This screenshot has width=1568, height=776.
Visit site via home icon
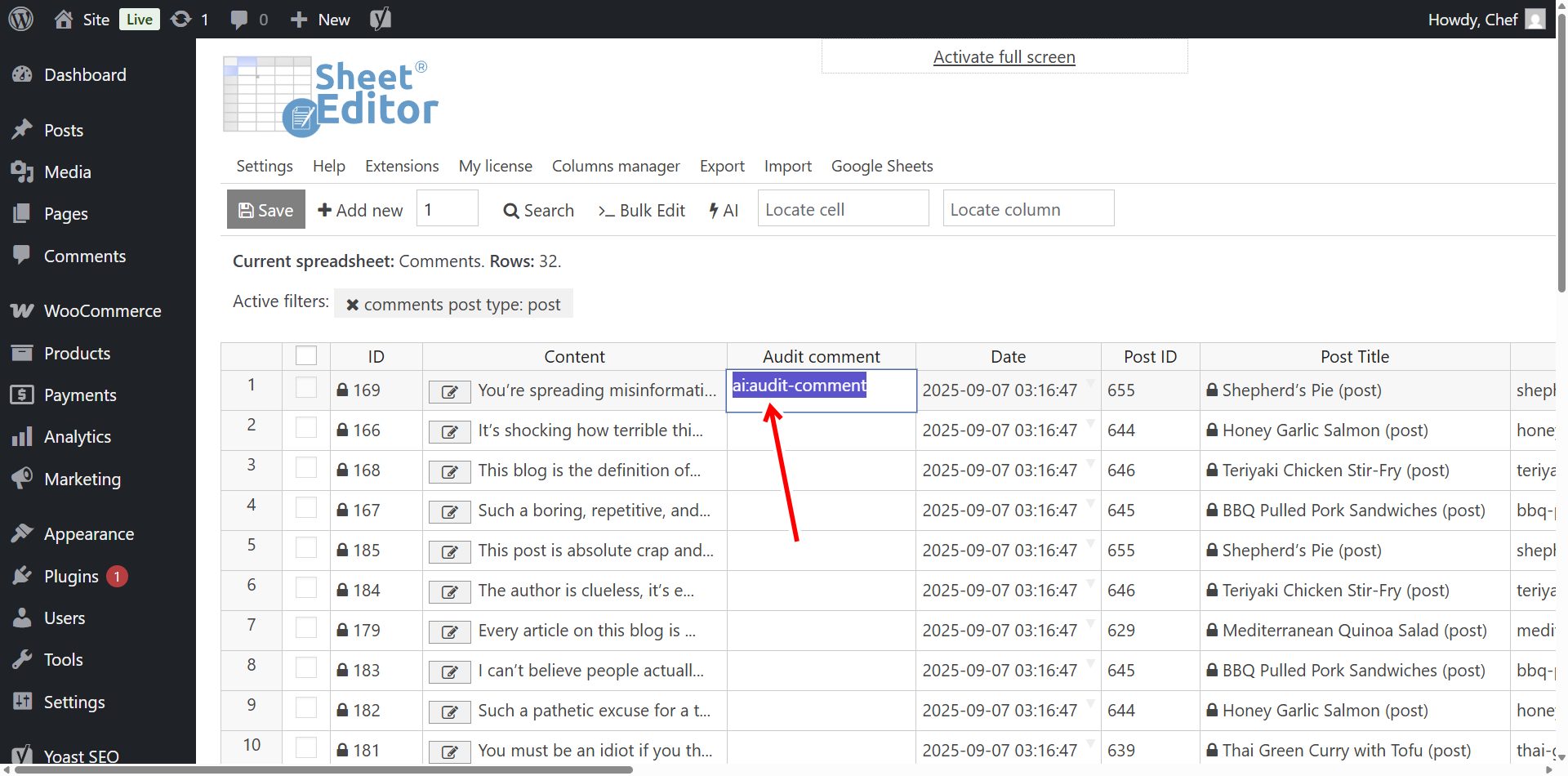click(64, 19)
